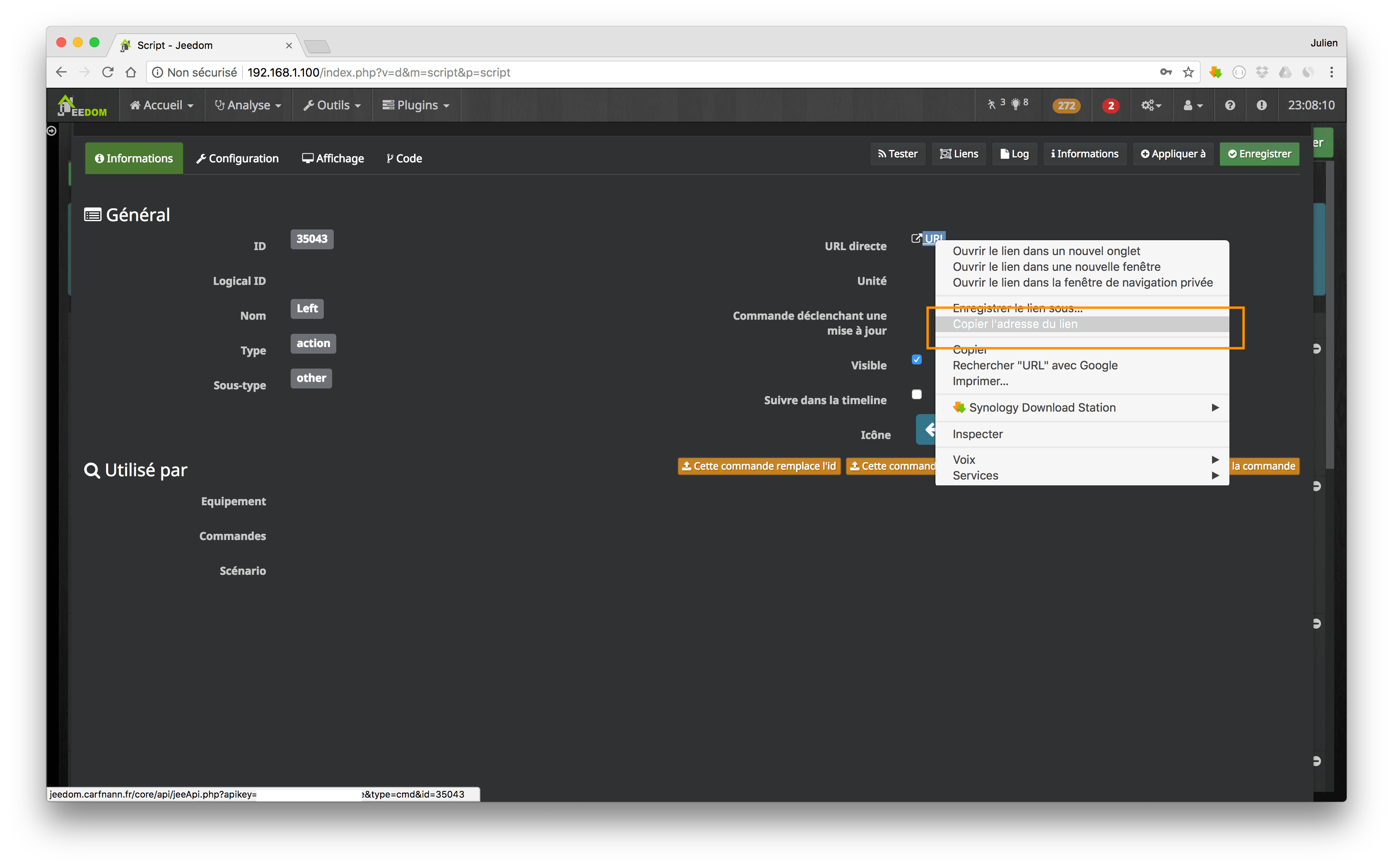
Task: Click the green Enregistrer button
Action: pos(1259,154)
